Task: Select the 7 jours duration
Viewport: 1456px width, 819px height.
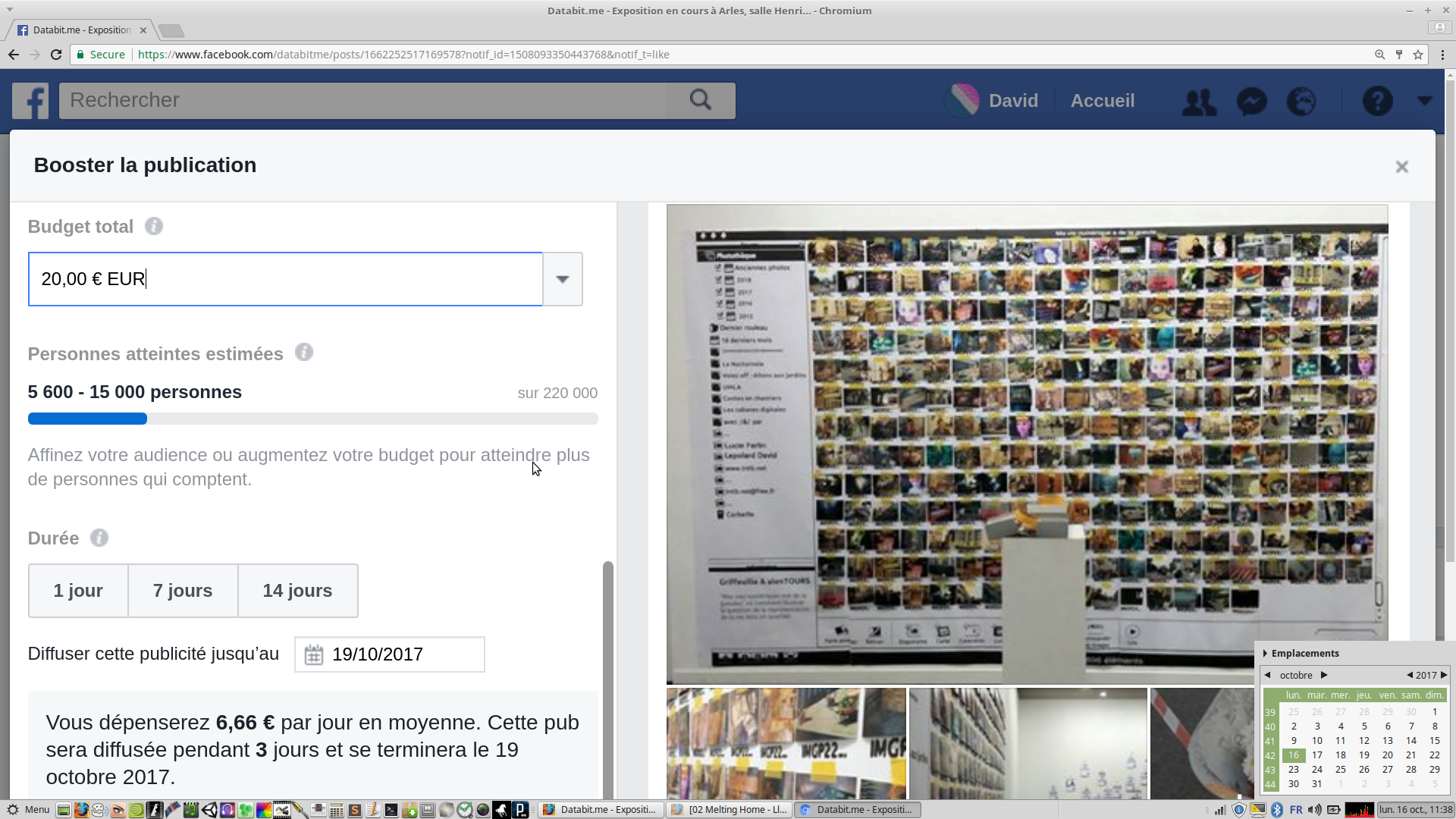Action: pos(183,591)
